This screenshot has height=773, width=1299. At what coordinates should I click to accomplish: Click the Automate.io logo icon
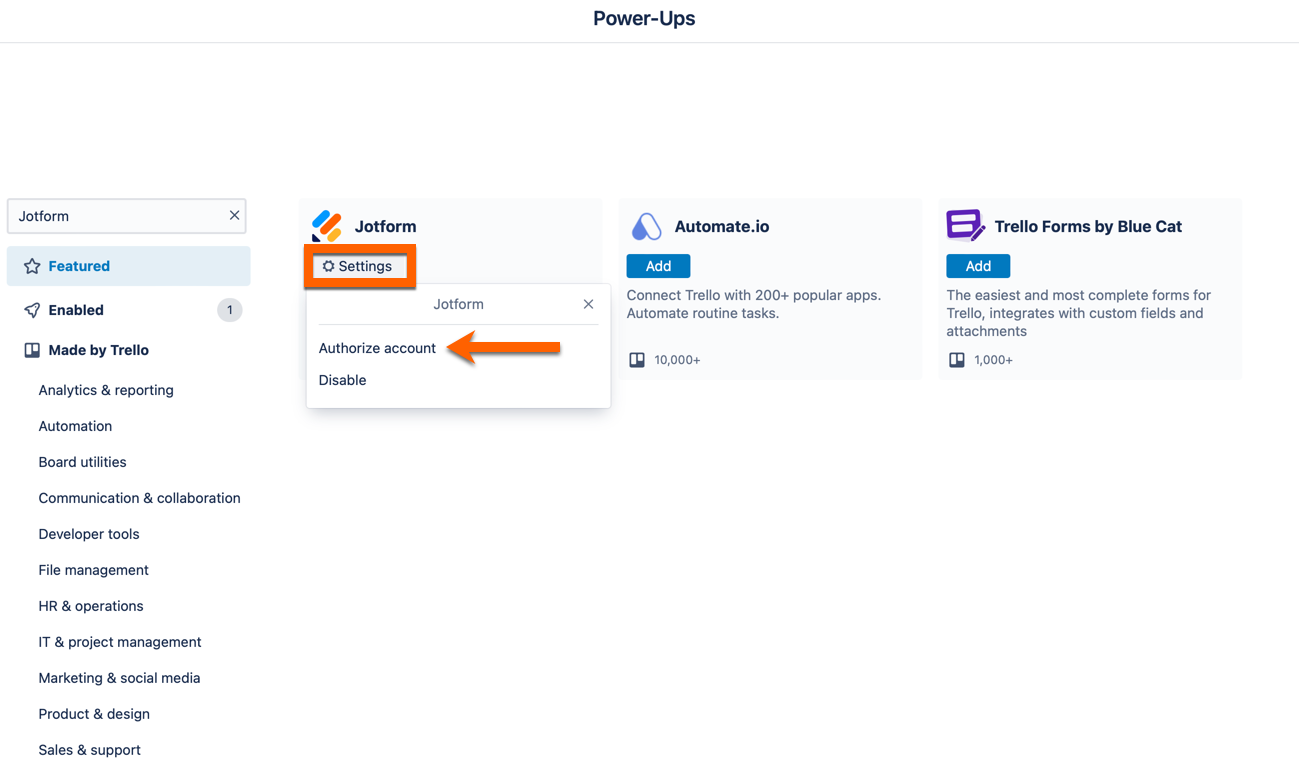(x=646, y=226)
